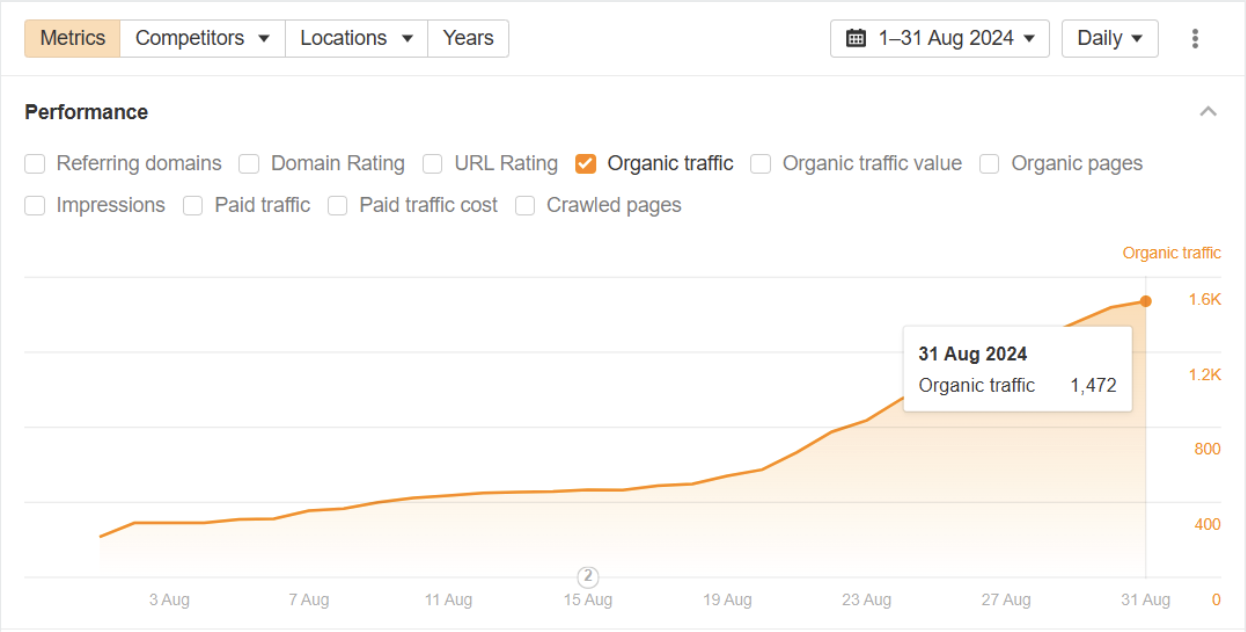Viewport: 1246px width, 632px height.
Task: Open the Competitors dropdown
Action: click(x=203, y=39)
